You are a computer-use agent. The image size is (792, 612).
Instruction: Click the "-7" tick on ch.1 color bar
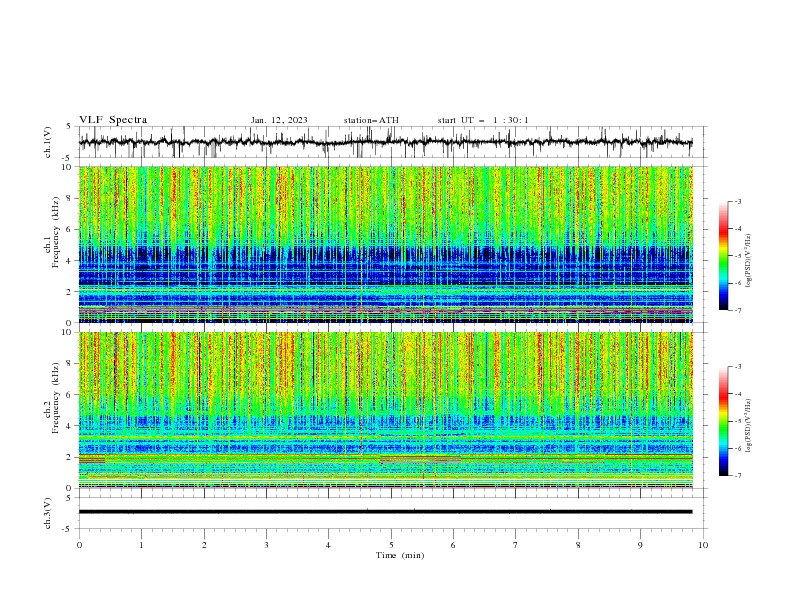737,310
